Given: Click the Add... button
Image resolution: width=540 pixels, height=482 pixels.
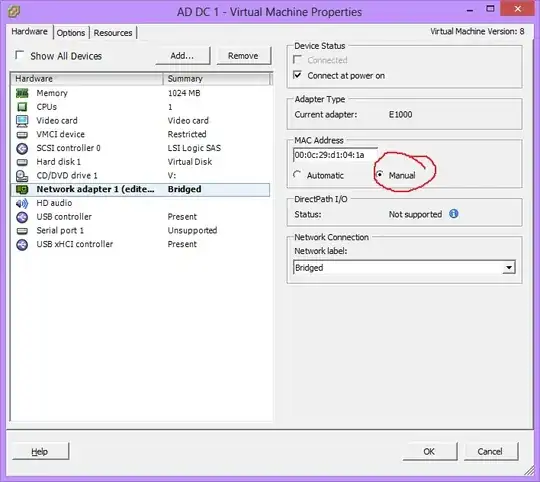Looking at the screenshot, I should [182, 56].
